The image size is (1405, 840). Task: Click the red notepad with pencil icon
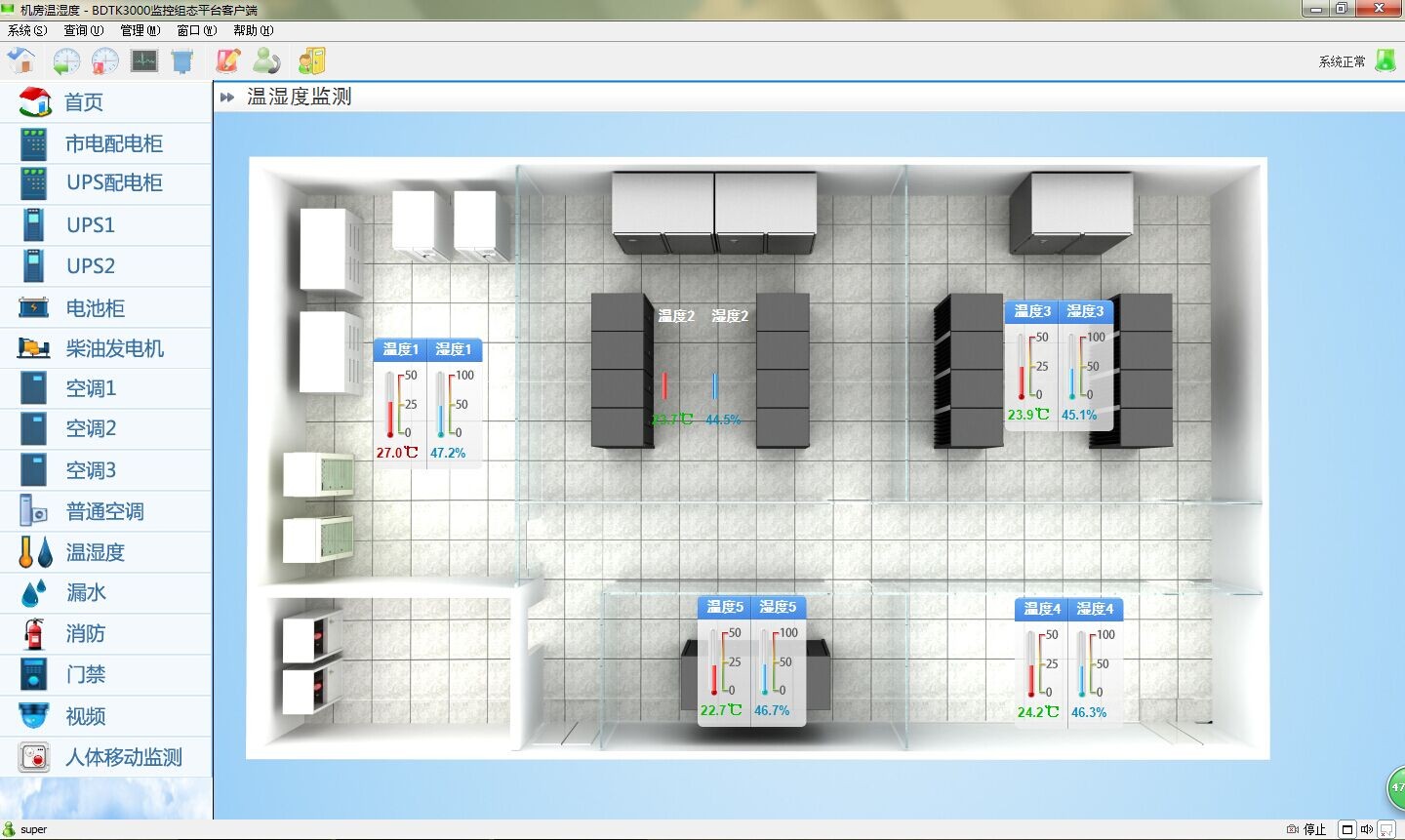[x=228, y=60]
